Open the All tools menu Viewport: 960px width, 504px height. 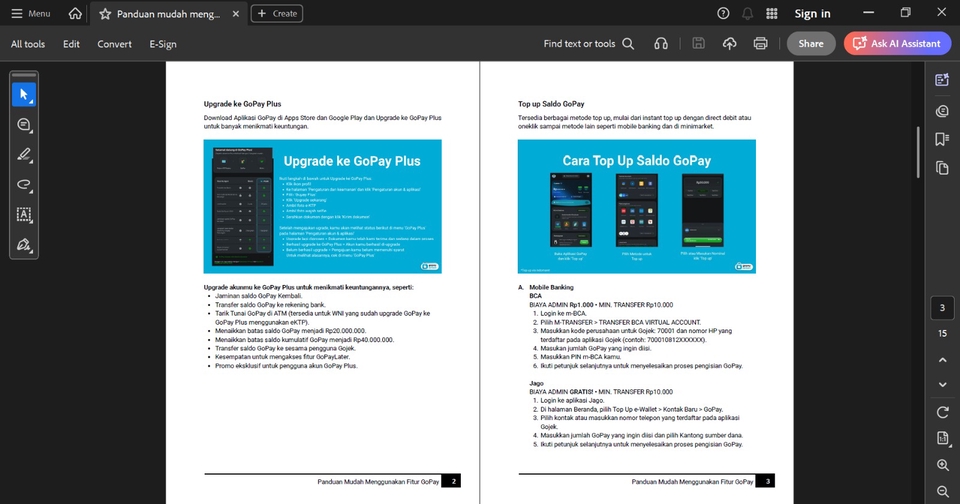28,44
